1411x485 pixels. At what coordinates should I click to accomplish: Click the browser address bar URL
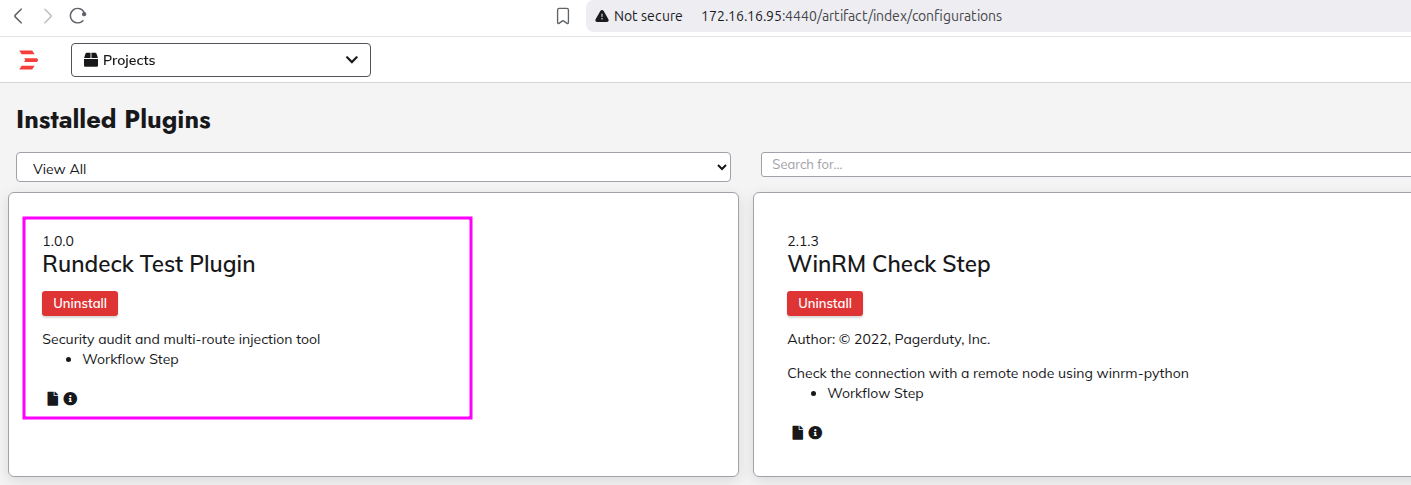[x=851, y=16]
